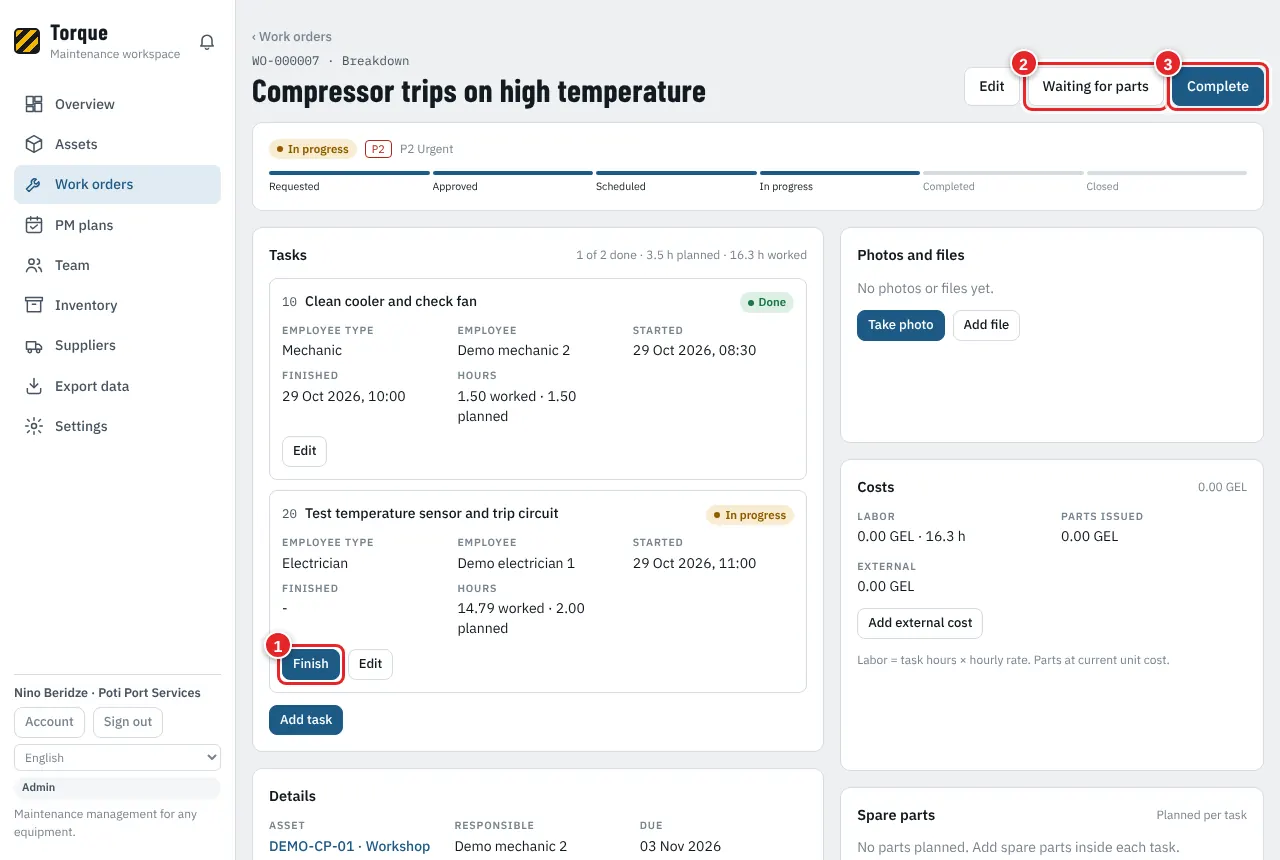The width and height of the screenshot is (1280, 860).
Task: Click the Overview dashboard icon
Action: (x=34, y=104)
